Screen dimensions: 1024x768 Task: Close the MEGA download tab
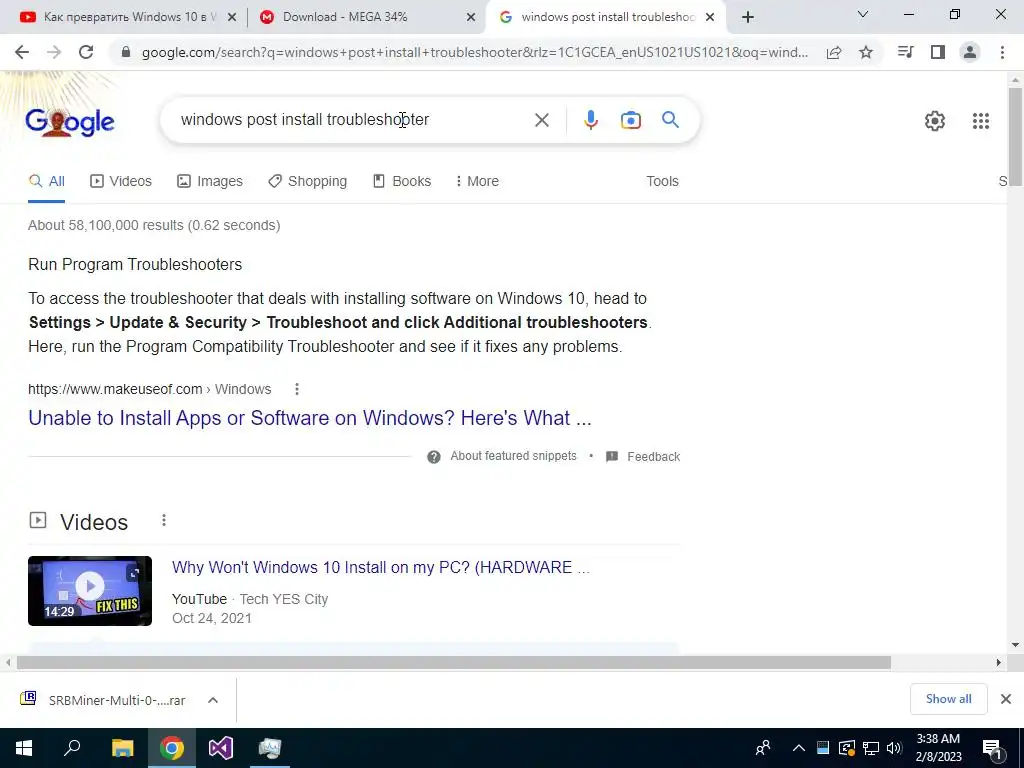tap(471, 18)
